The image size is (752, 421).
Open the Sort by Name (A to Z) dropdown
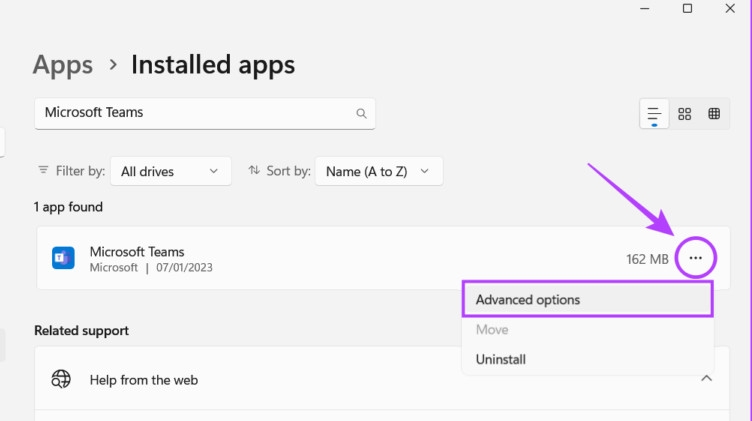pyautogui.click(x=379, y=171)
